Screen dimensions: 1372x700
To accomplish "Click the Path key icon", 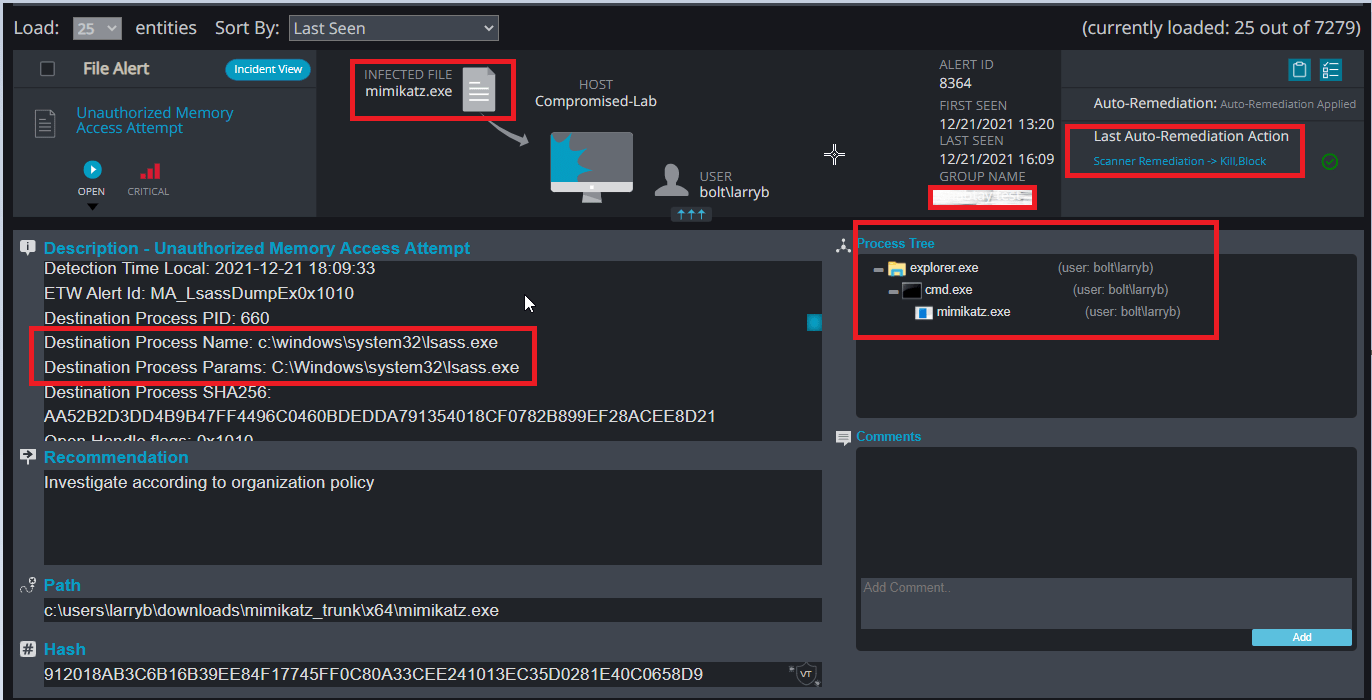I will (28, 586).
